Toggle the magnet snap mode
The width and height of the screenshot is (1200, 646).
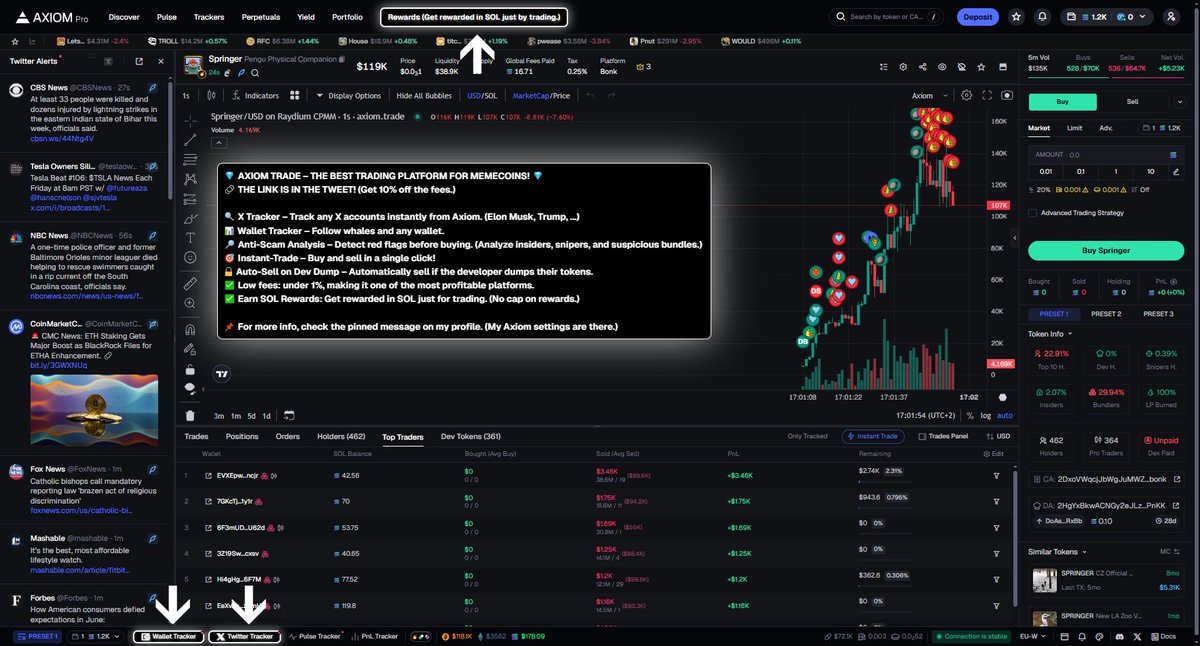[190, 329]
